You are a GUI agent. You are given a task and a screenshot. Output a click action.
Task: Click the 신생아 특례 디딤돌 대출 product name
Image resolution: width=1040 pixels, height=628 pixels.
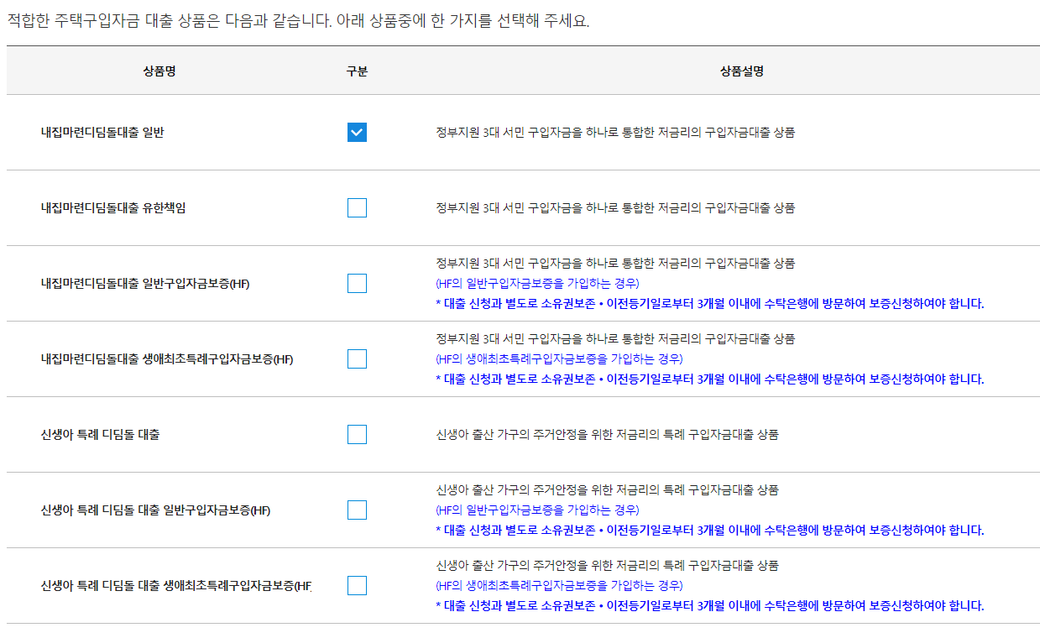[100, 435]
